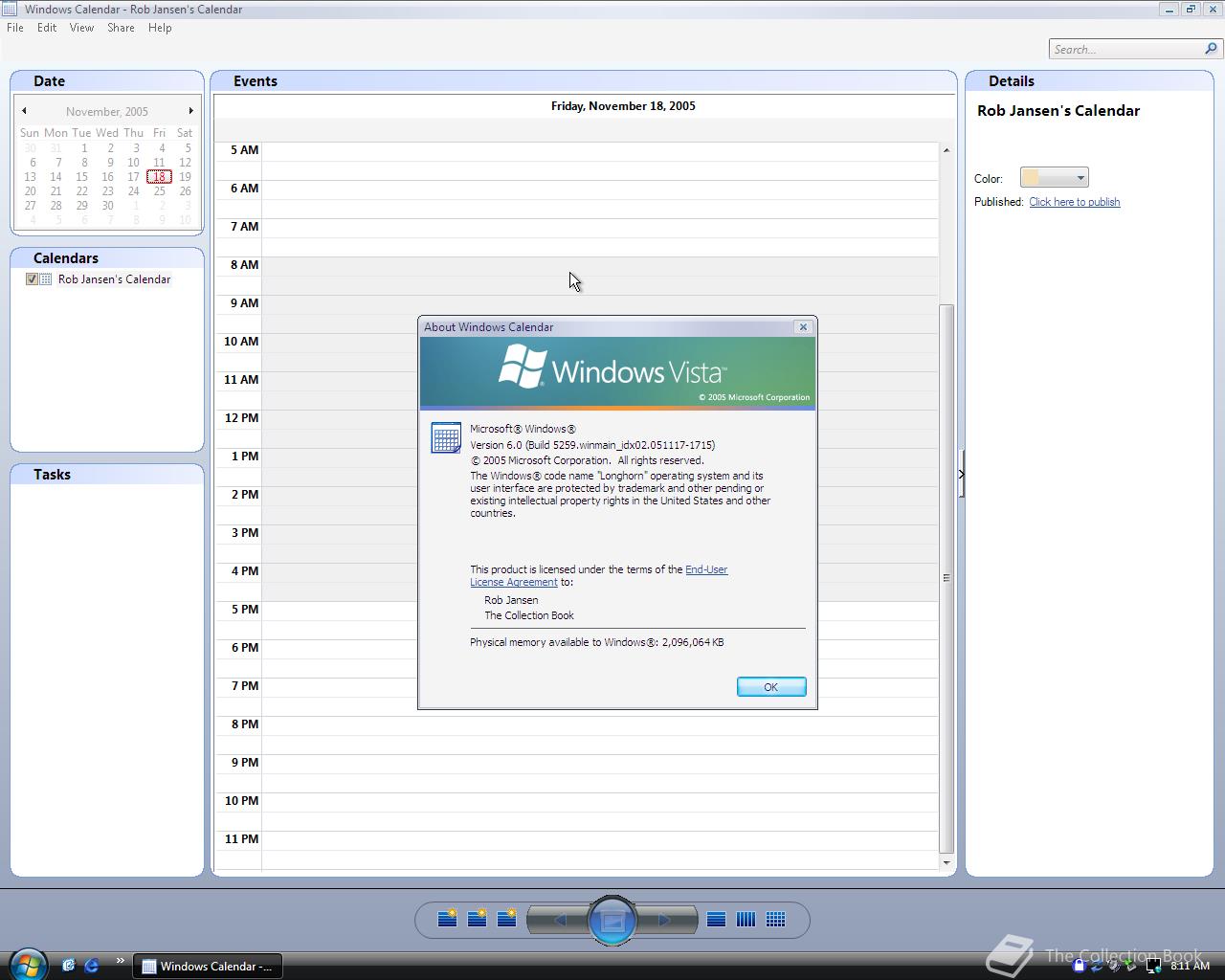Click inside the Search field
The height and width of the screenshot is (980, 1225).
point(1126,49)
